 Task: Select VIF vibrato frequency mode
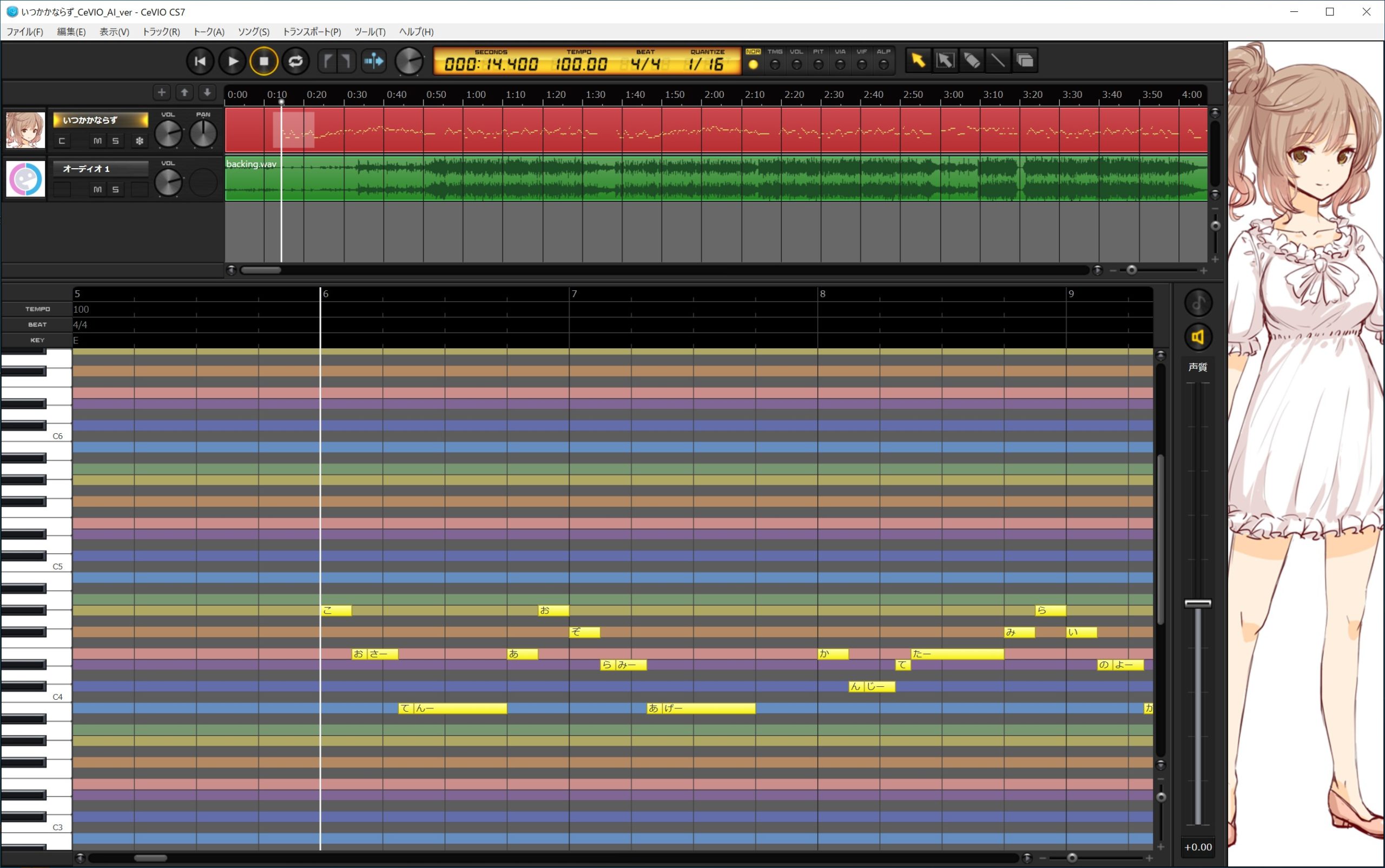point(862,61)
